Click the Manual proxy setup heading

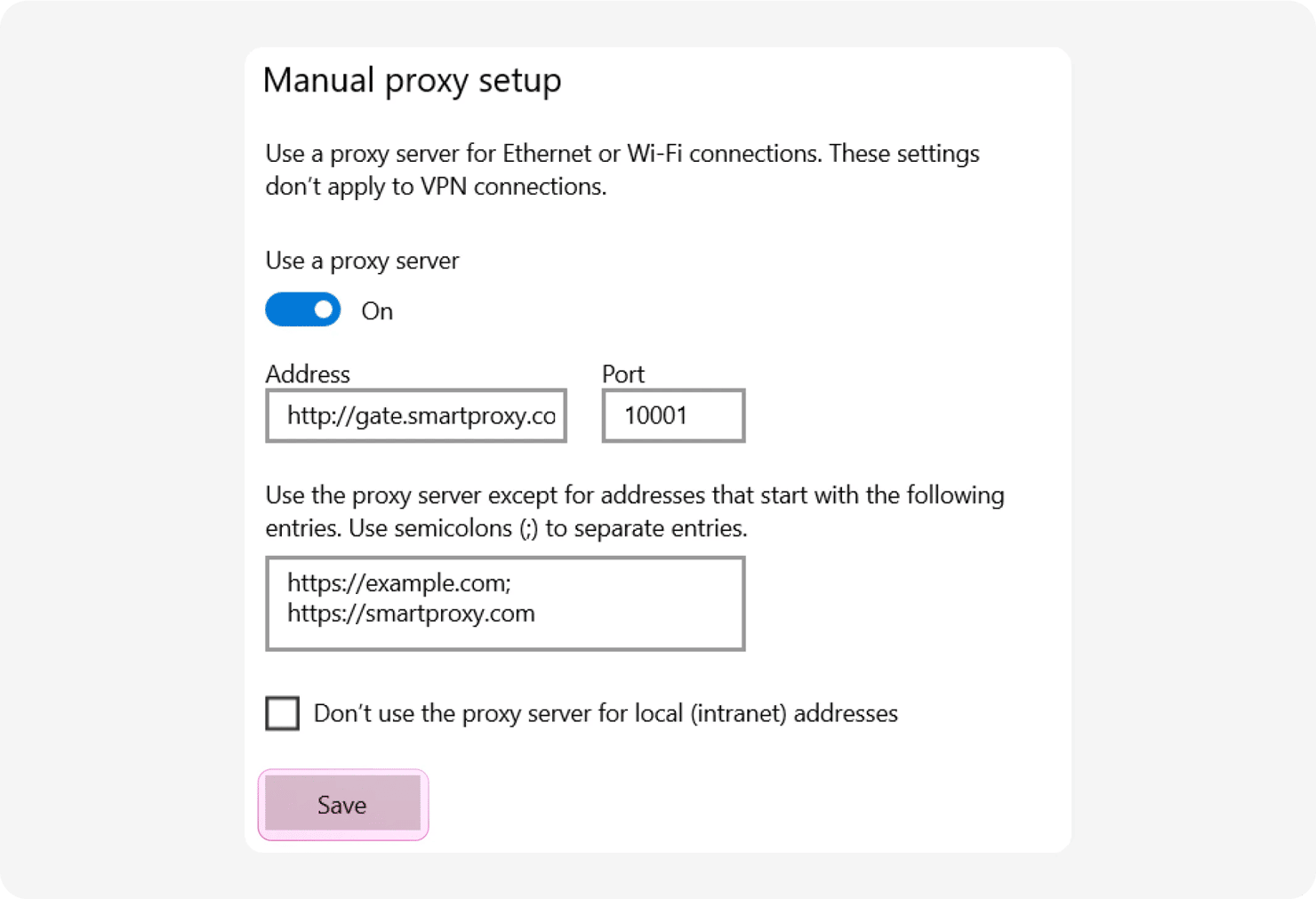[412, 80]
